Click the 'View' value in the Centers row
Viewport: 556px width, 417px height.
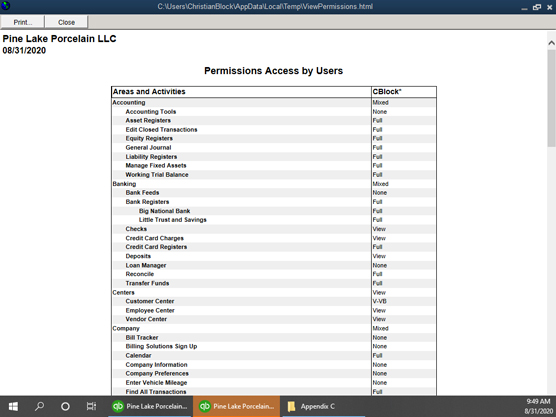379,293
